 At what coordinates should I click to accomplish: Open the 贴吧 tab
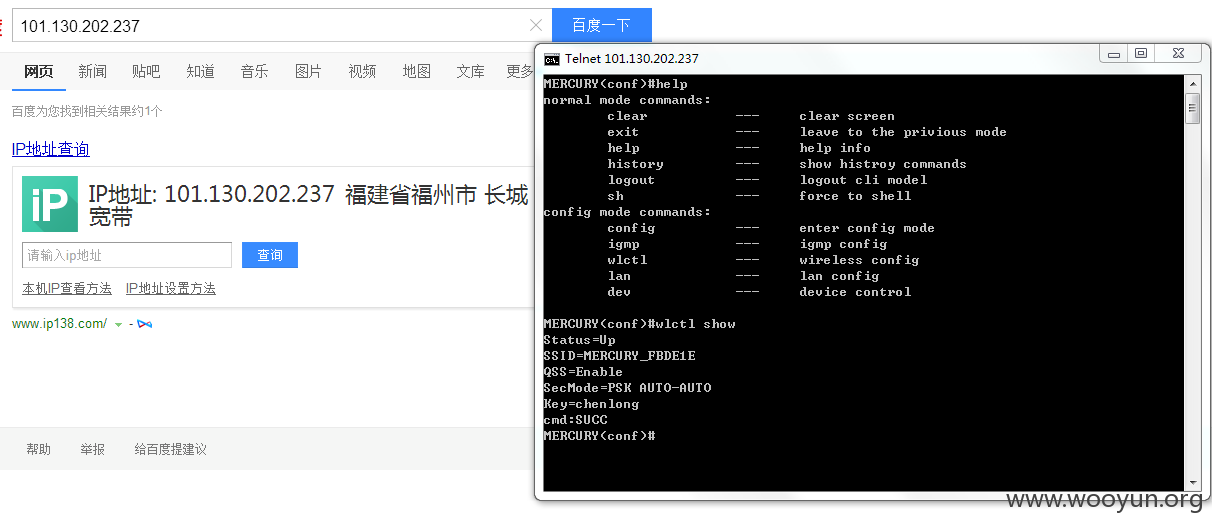[x=146, y=71]
